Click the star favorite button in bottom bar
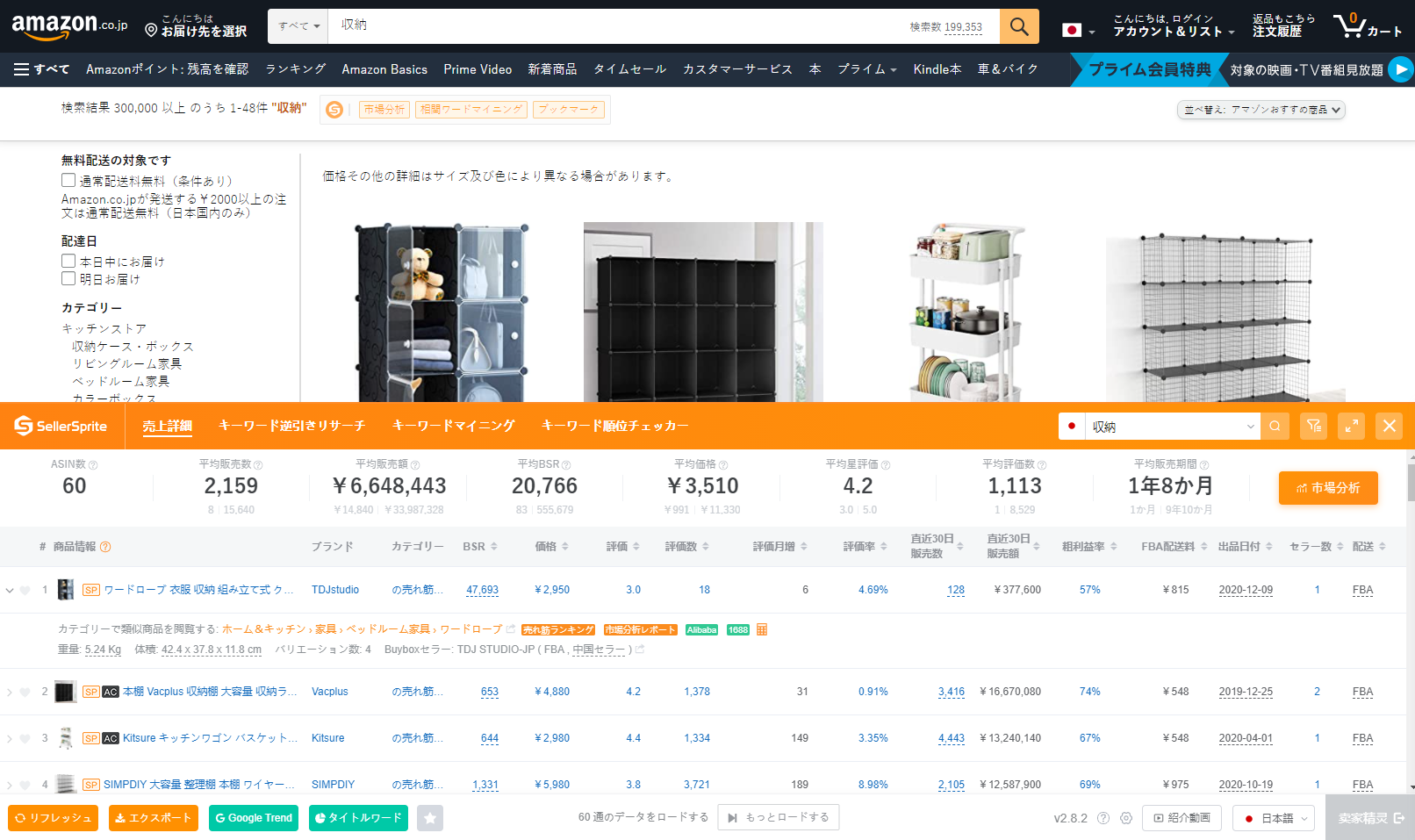Image resolution: width=1415 pixels, height=840 pixels. point(430,818)
